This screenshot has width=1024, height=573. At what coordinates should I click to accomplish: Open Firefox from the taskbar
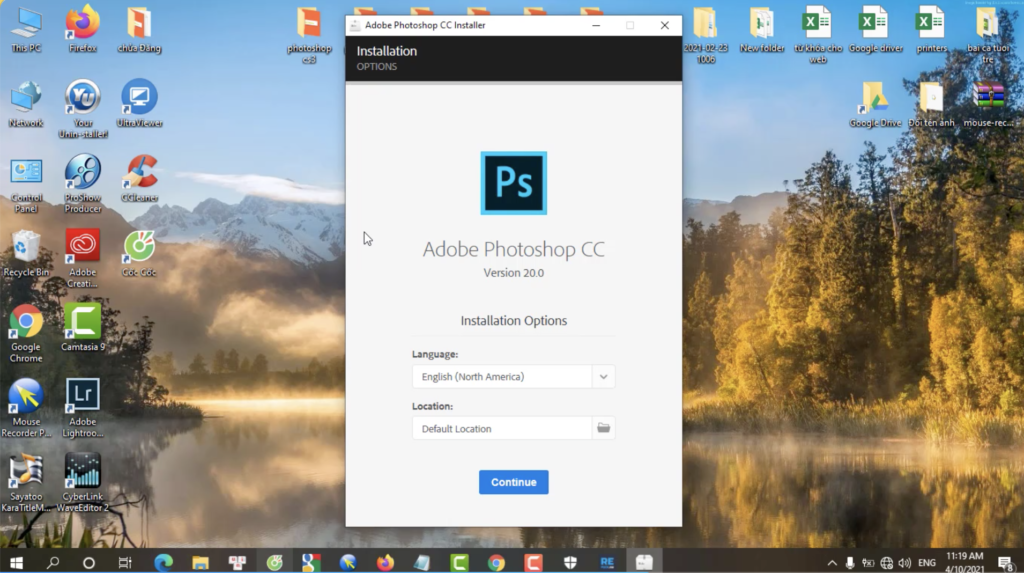385,562
